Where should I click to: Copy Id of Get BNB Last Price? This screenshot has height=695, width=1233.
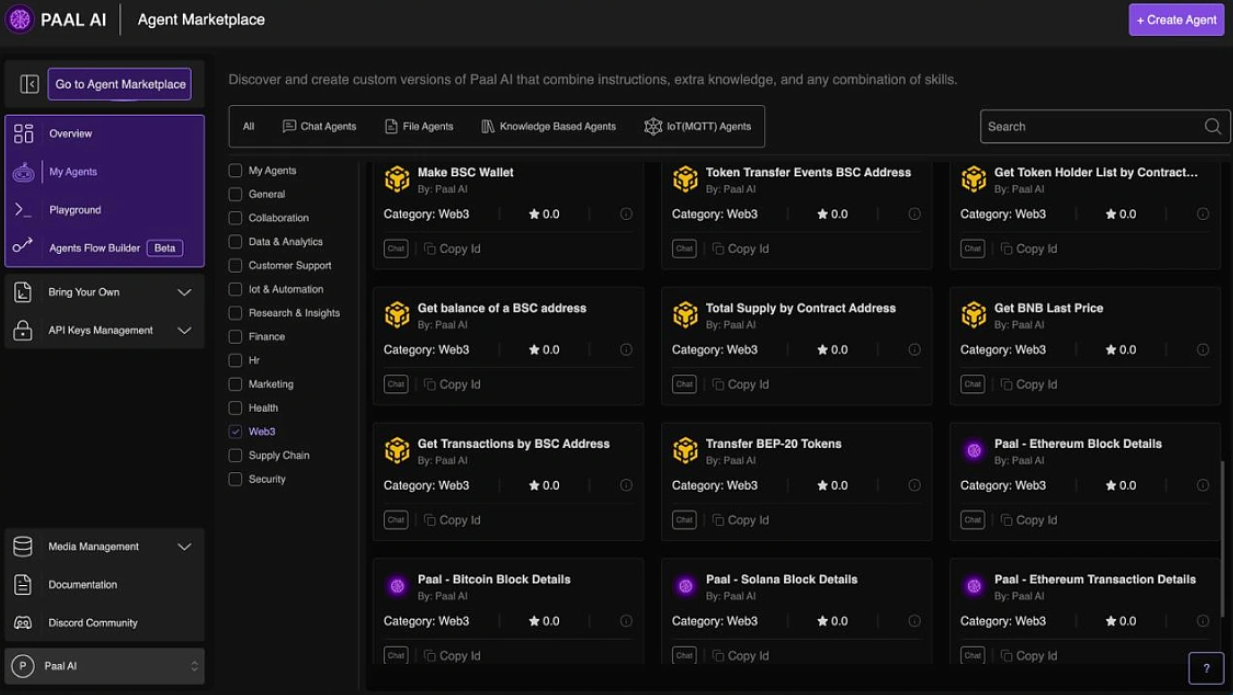[1029, 384]
